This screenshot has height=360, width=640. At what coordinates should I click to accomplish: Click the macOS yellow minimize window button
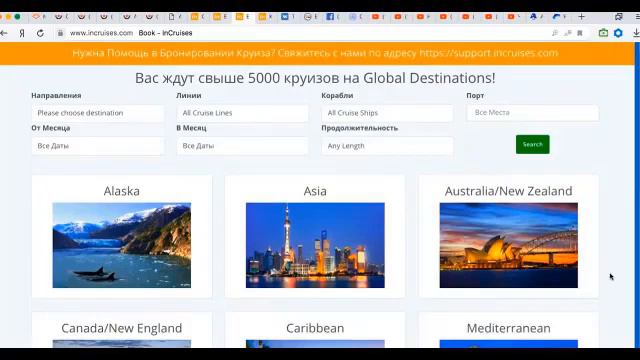8,17
